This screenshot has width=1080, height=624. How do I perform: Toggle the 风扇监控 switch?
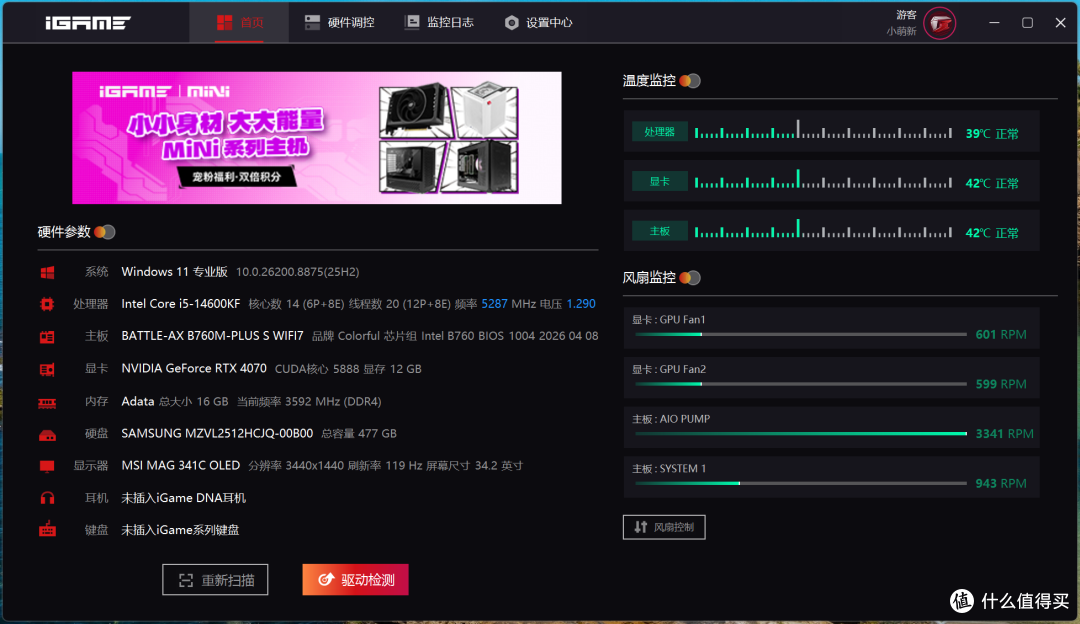coord(689,278)
